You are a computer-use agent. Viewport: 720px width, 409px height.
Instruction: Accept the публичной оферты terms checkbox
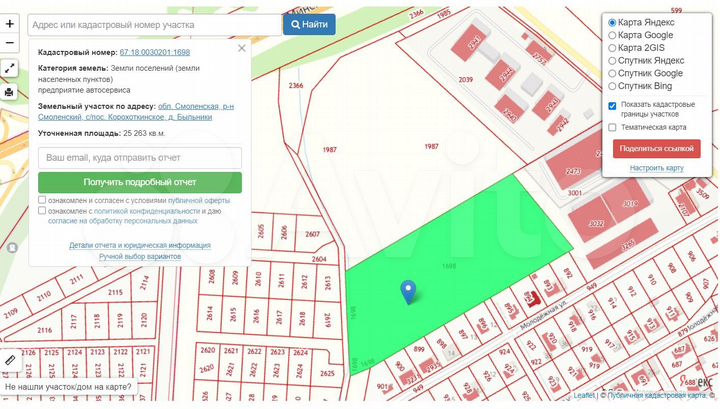[x=42, y=200]
